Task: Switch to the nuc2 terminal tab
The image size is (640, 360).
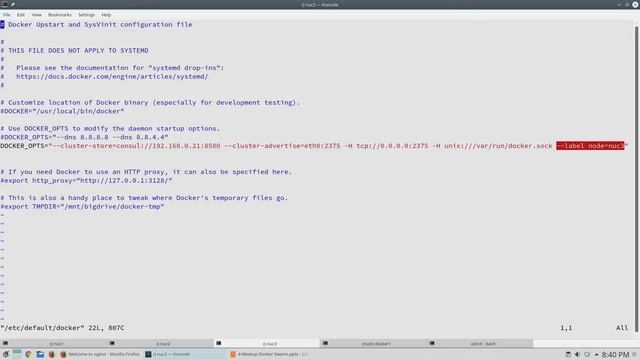Action: pos(160,344)
